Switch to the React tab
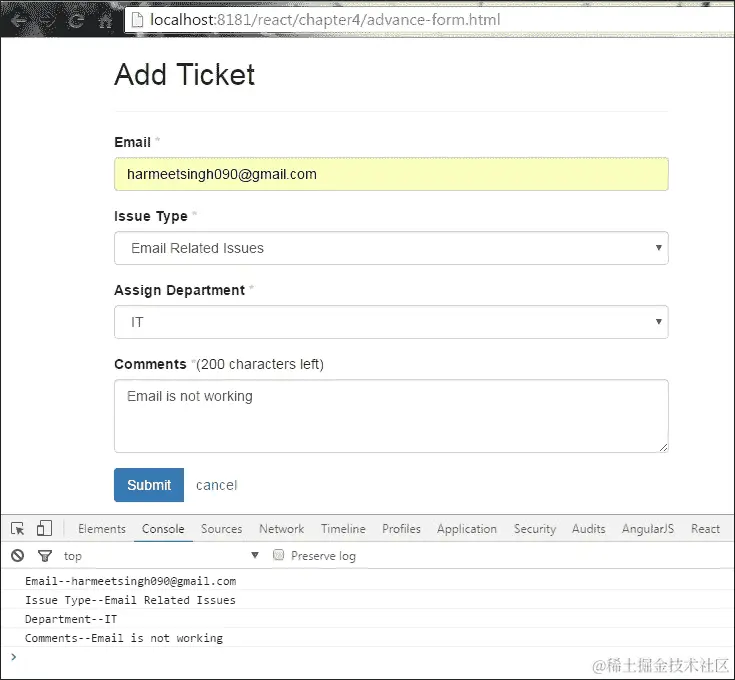 [705, 529]
